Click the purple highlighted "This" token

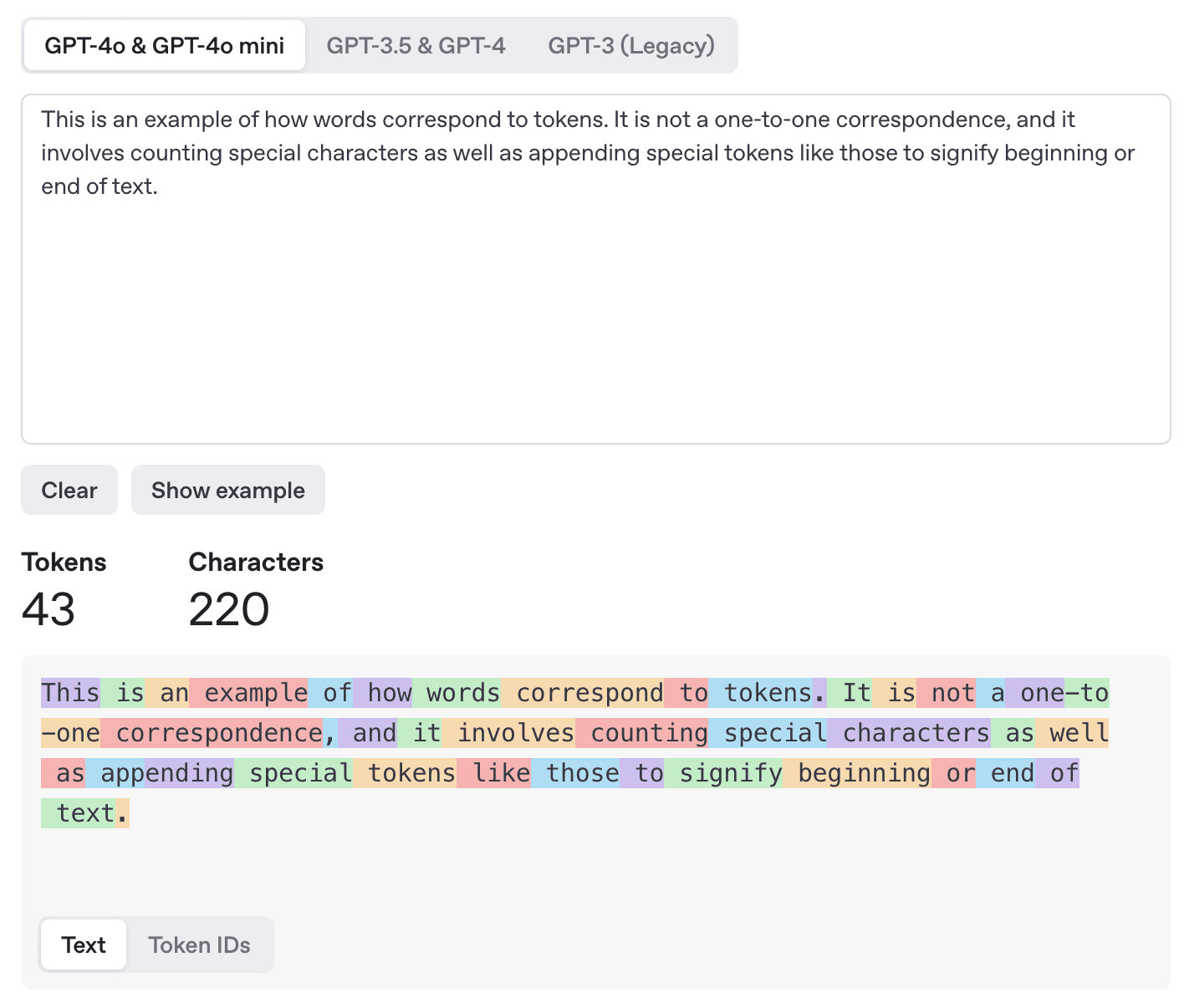coord(70,693)
